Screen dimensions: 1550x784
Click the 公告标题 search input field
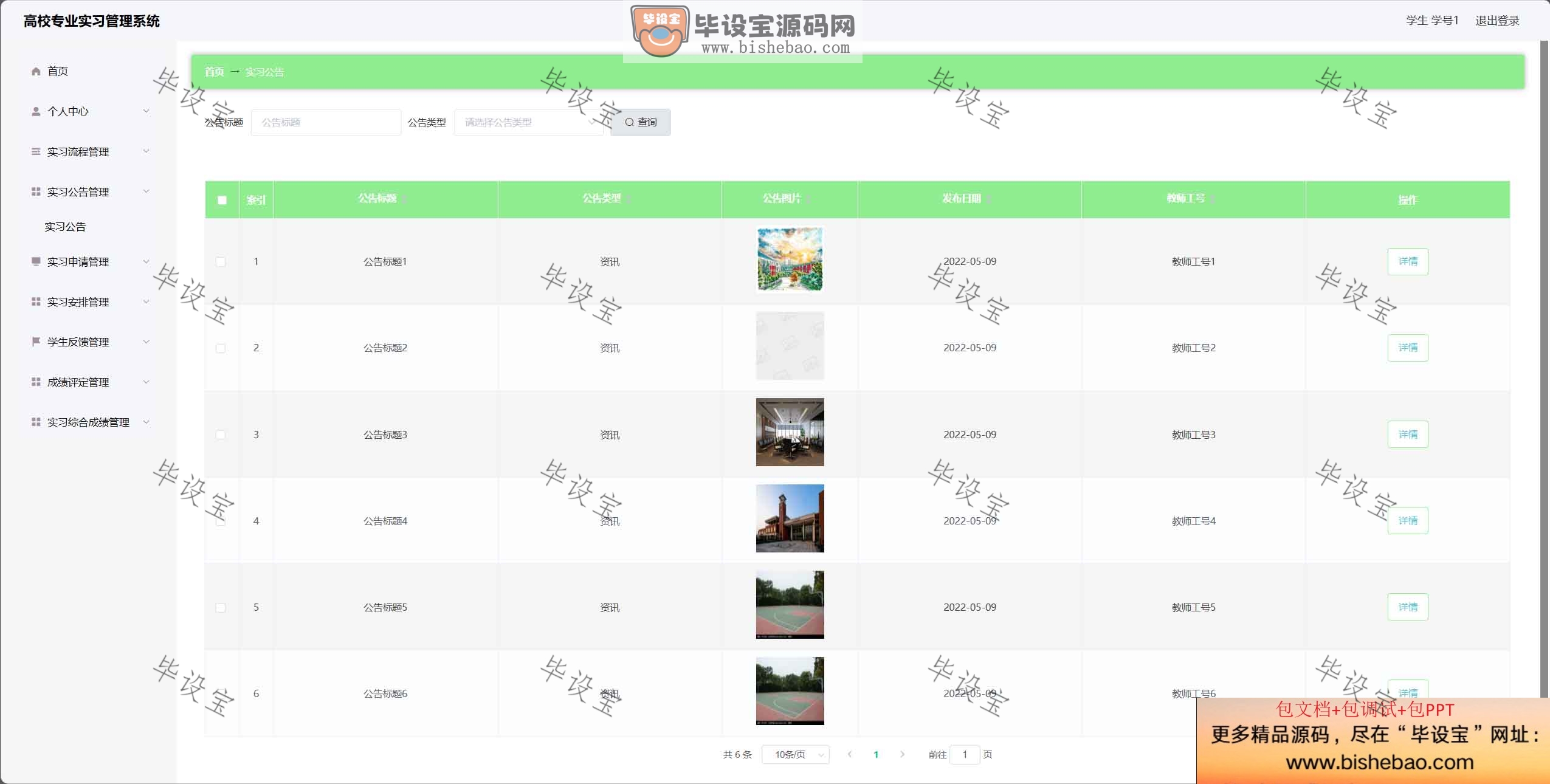pyautogui.click(x=326, y=122)
